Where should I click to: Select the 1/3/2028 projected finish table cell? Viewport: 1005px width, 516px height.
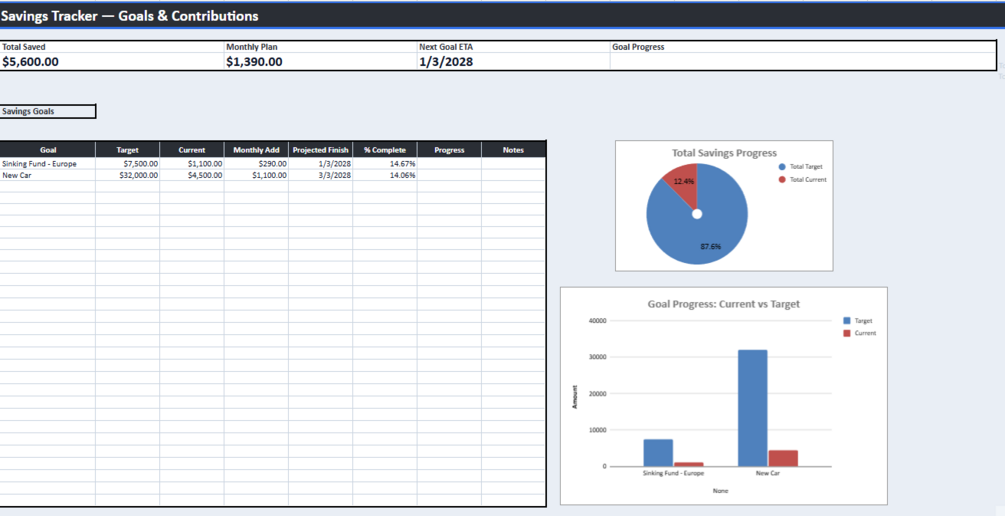pyautogui.click(x=320, y=164)
